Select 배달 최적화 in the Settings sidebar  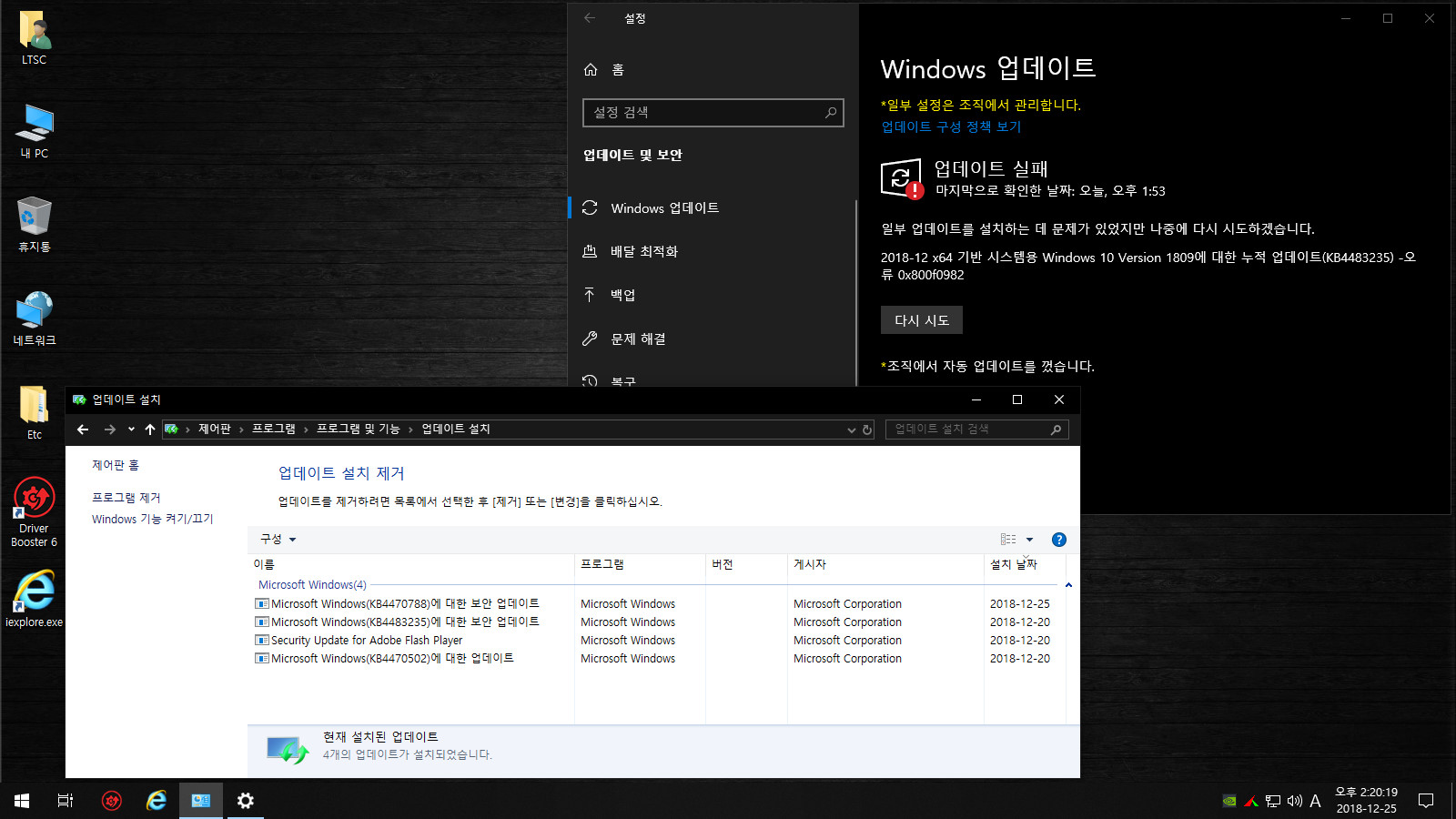coord(712,251)
